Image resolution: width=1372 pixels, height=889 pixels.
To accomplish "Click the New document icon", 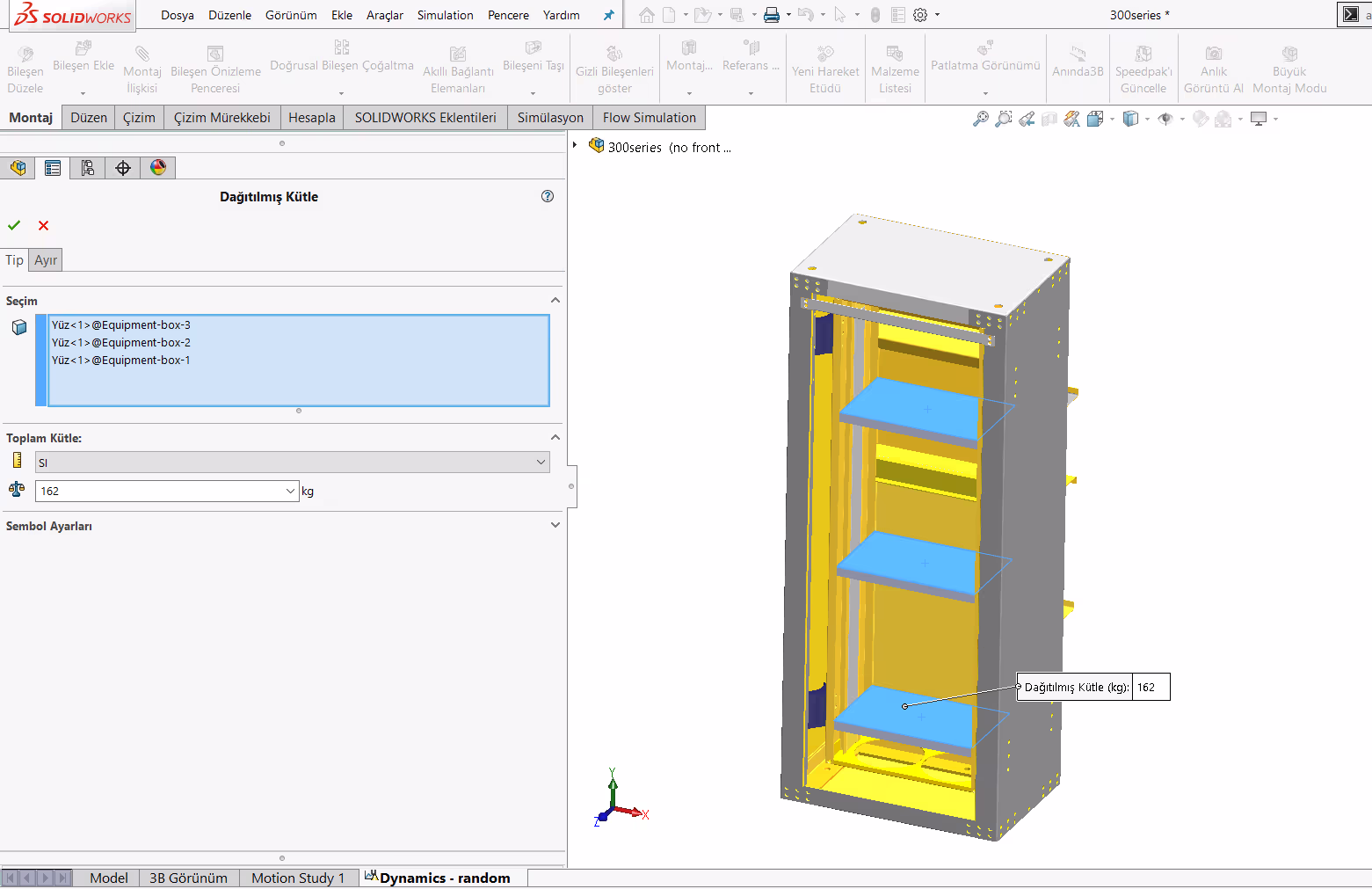I will click(x=669, y=15).
